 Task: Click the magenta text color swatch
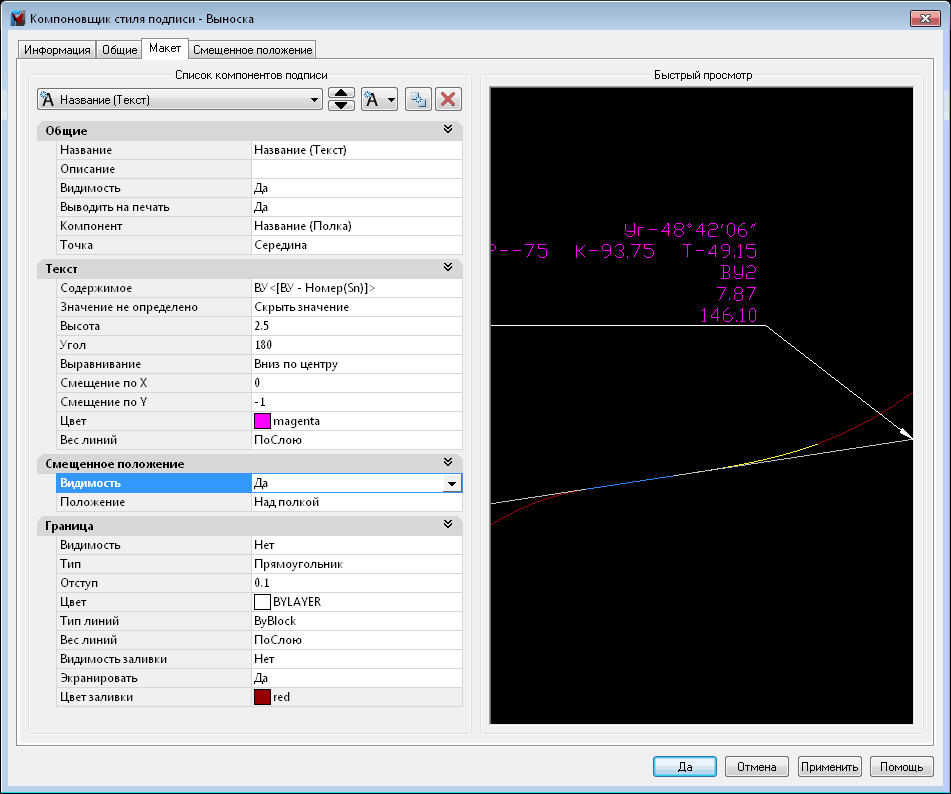pos(263,421)
